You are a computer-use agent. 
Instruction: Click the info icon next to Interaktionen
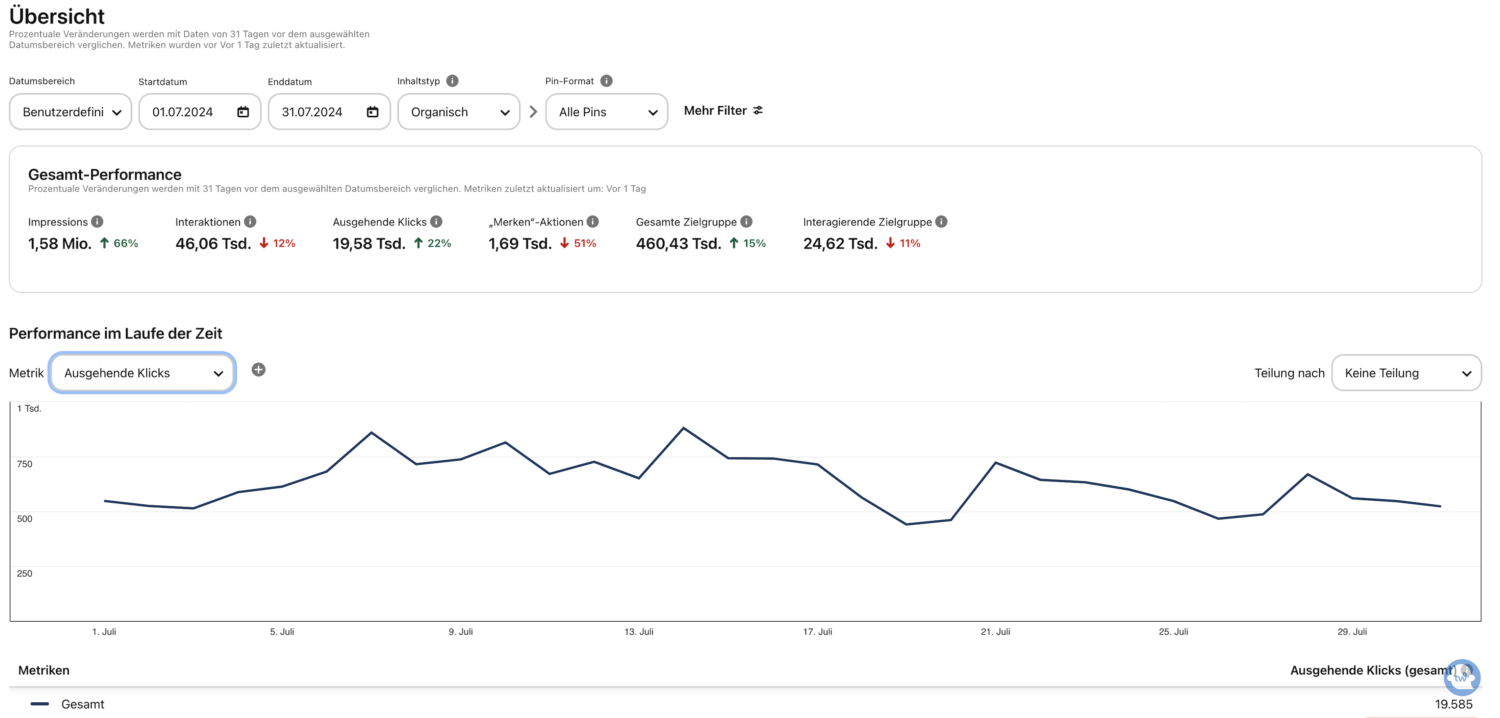pos(250,222)
